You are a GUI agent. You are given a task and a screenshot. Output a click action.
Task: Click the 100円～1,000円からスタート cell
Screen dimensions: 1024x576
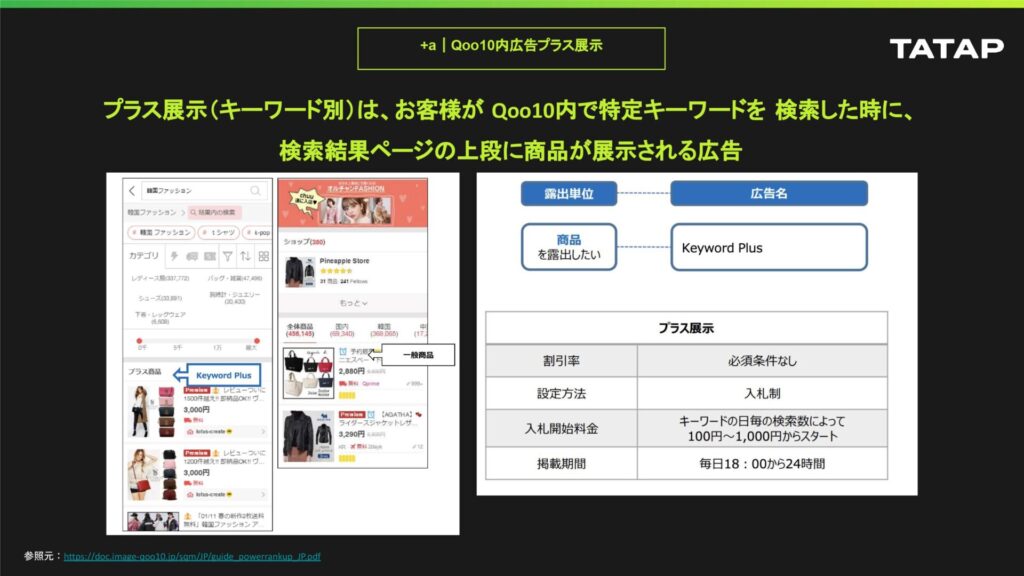coord(762,428)
